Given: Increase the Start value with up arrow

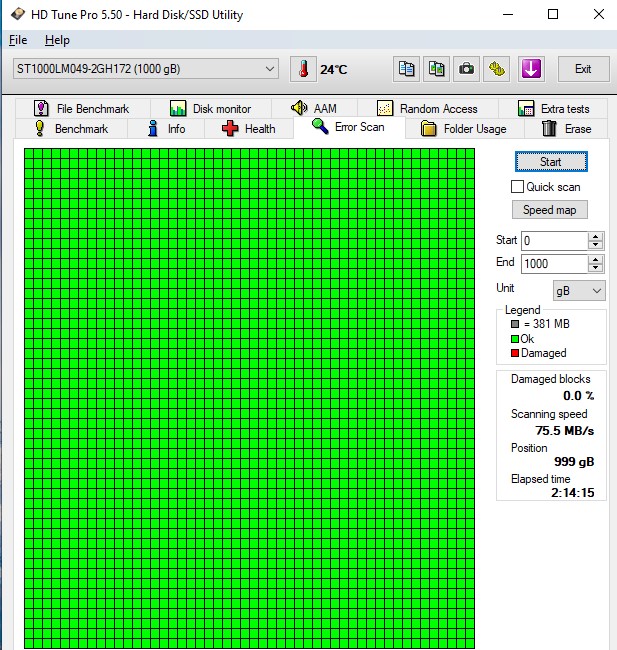Looking at the screenshot, I should 596,236.
